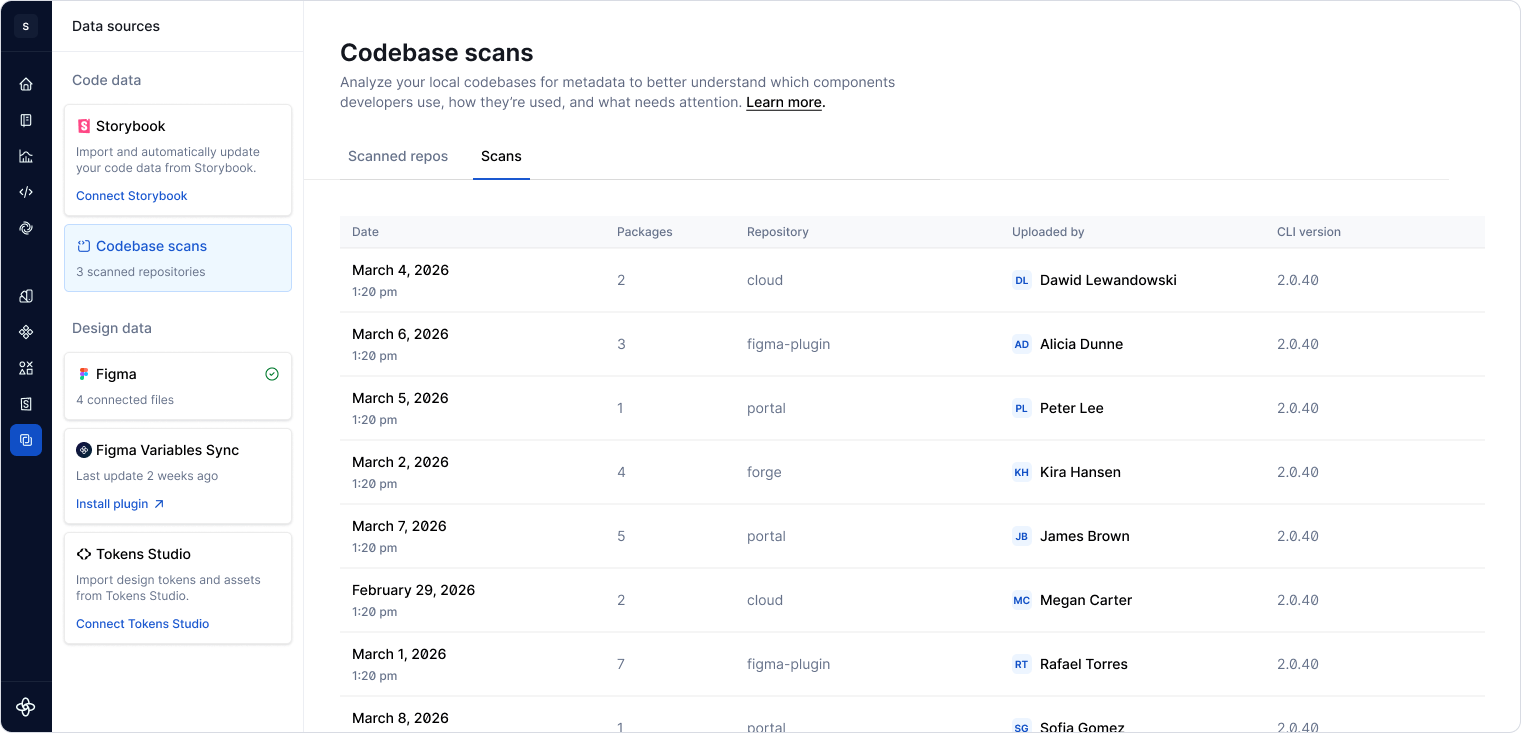Screen dimensions: 1521x733
Task: Open the February 29, 2026 scan
Action: [912, 600]
